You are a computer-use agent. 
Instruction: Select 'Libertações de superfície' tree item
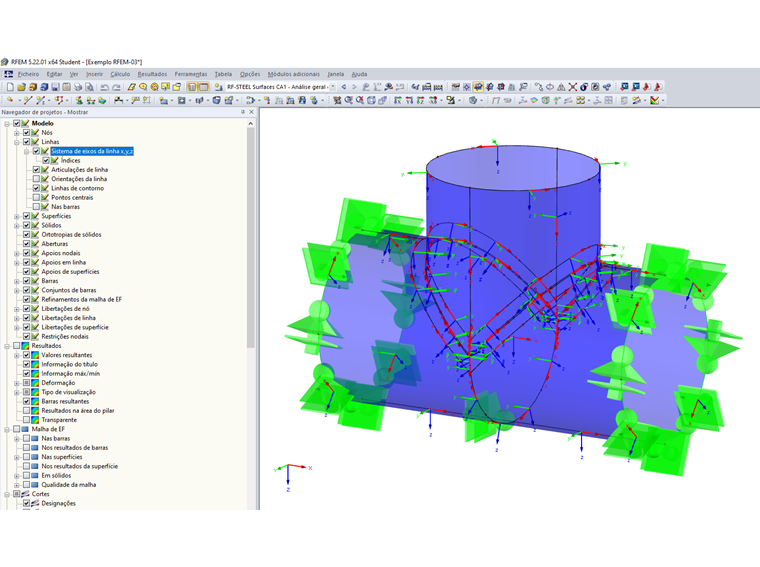pos(75,327)
